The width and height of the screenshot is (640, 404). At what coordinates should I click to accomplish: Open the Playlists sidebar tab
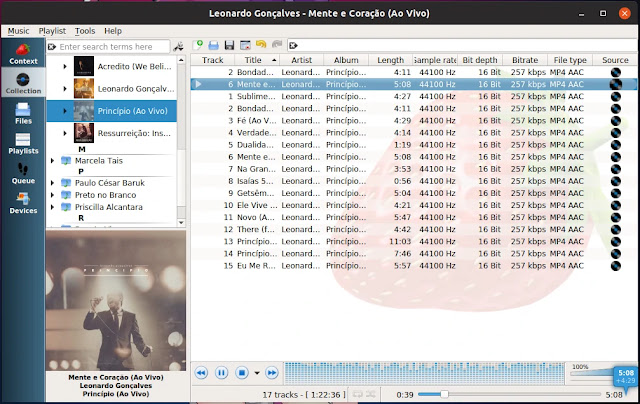tap(23, 144)
